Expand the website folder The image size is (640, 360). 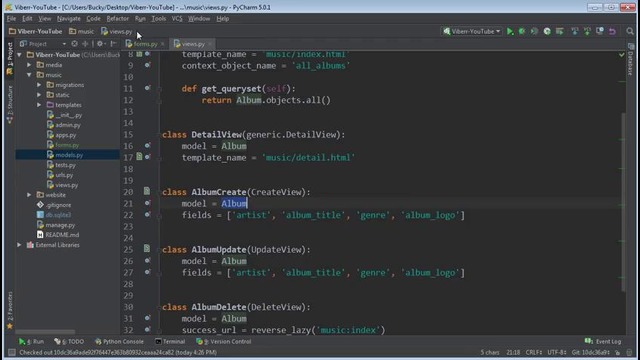coord(29,195)
